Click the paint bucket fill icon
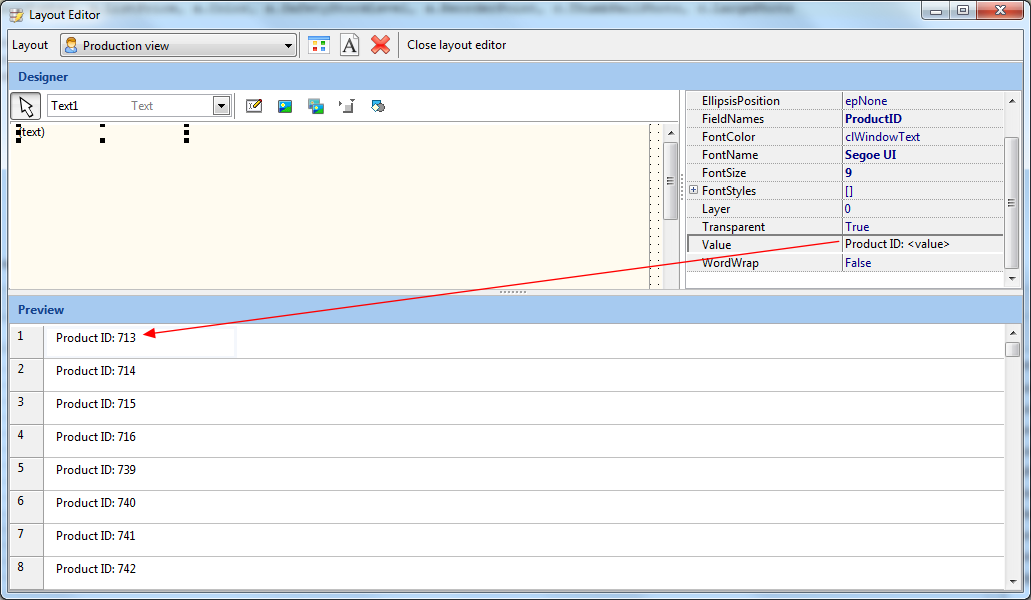Viewport: 1031px width, 600px height. click(378, 106)
